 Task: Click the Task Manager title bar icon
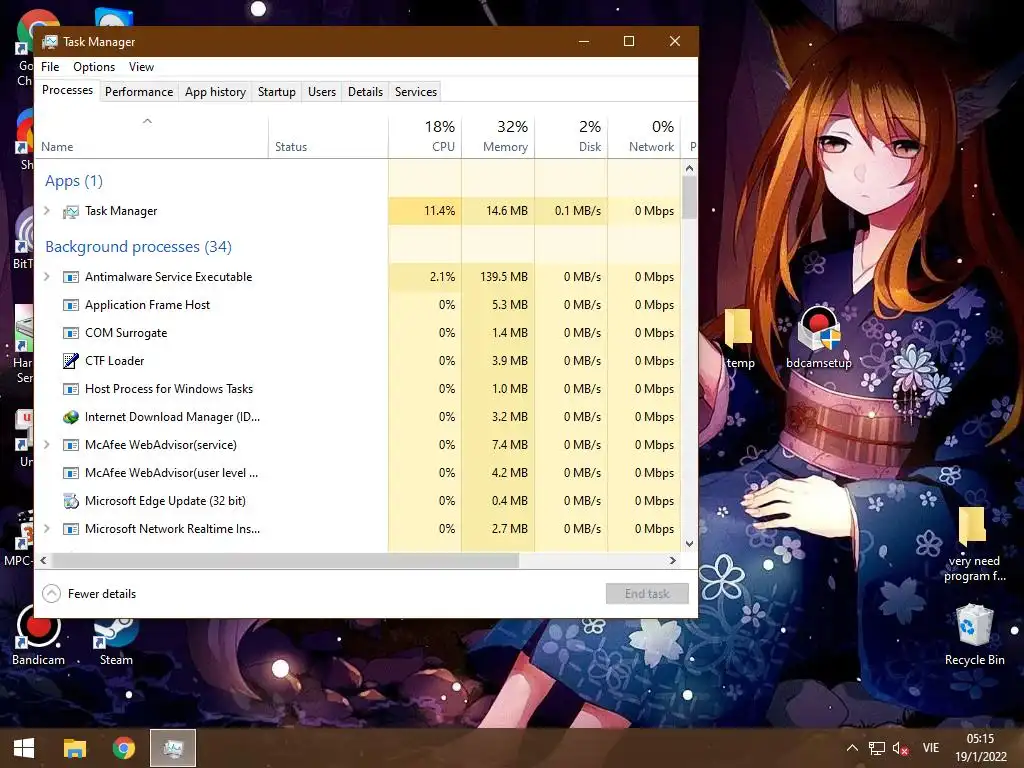(x=50, y=42)
